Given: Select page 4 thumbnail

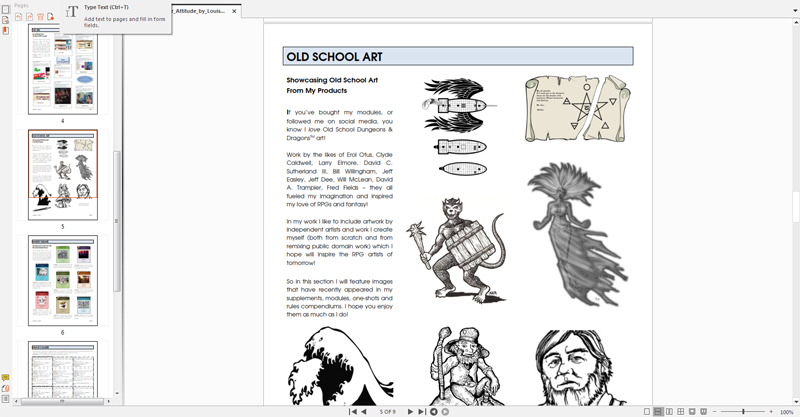Looking at the screenshot, I should 63,70.
